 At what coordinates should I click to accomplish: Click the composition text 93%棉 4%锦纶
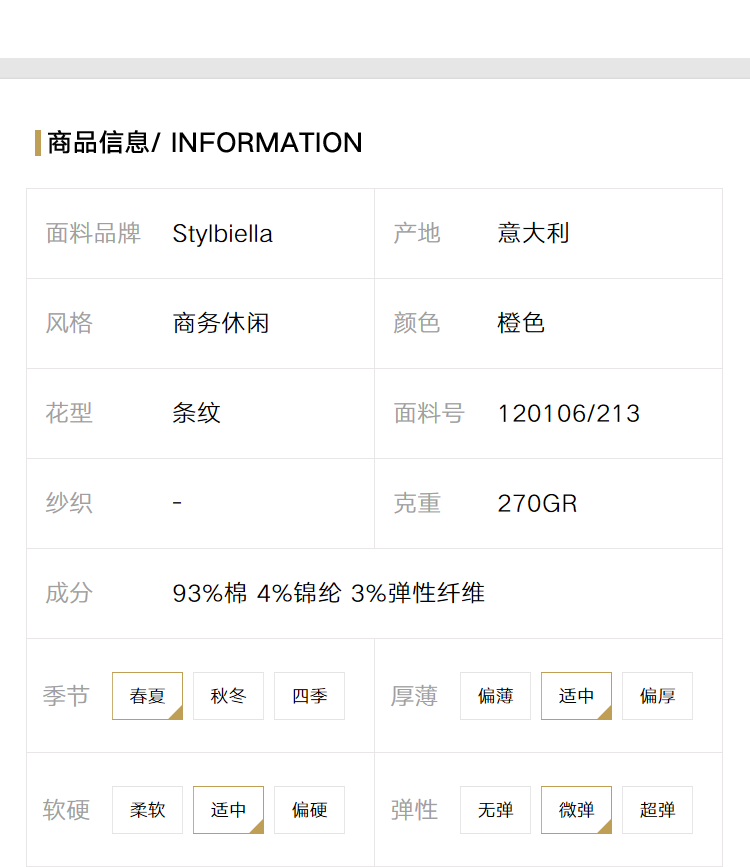(x=257, y=593)
